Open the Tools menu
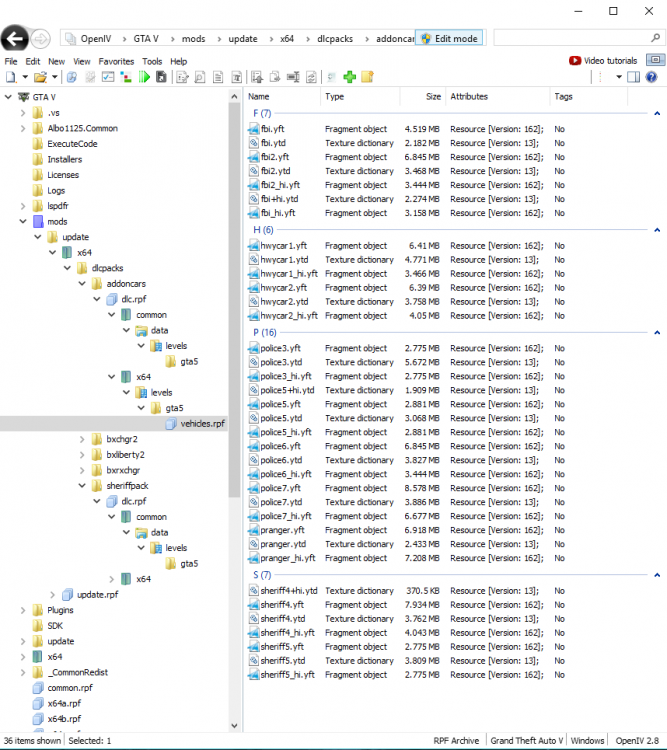 152,61
